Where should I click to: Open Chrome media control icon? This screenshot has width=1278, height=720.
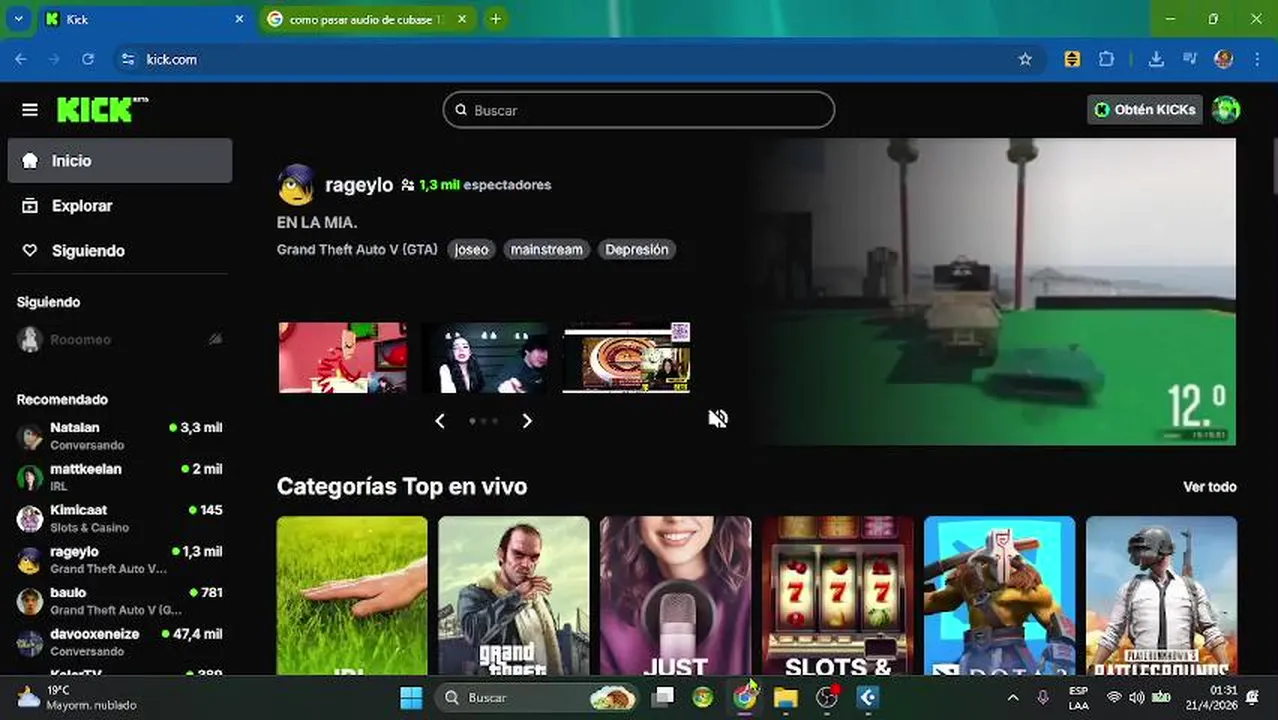click(1190, 59)
